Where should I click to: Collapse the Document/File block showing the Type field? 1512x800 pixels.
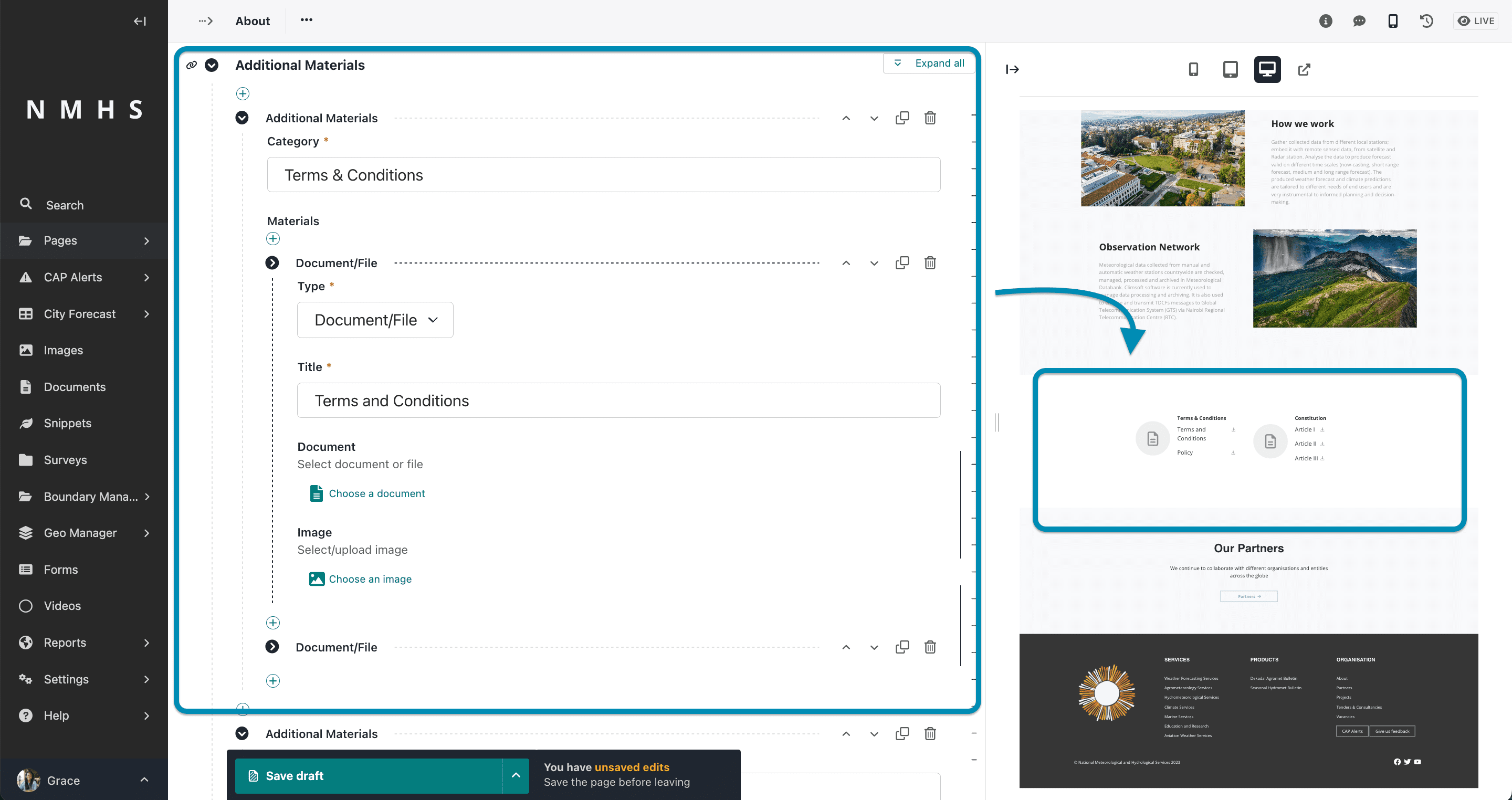[272, 263]
